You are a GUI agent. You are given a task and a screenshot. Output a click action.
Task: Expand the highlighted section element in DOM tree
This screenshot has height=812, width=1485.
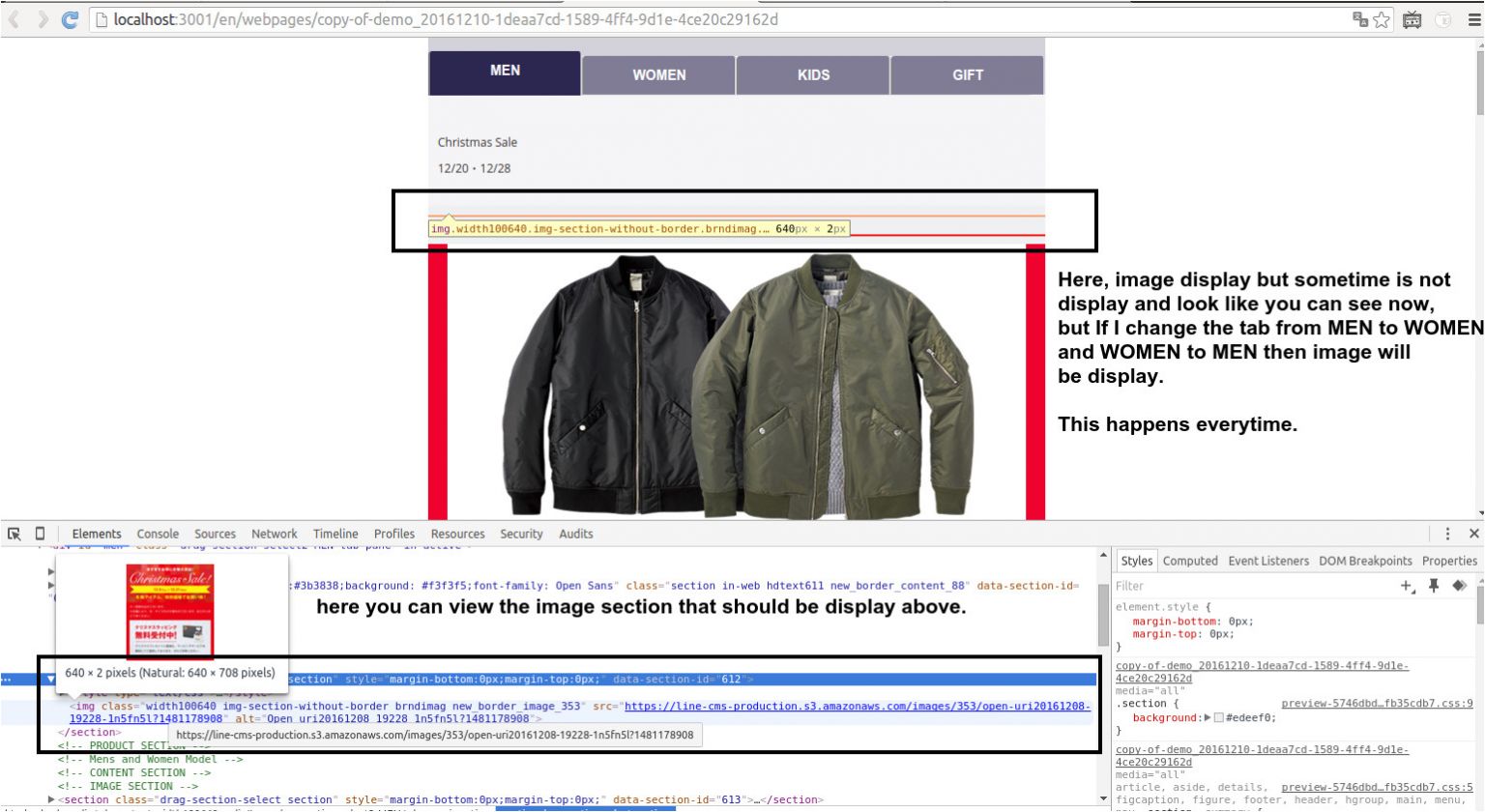coord(50,679)
